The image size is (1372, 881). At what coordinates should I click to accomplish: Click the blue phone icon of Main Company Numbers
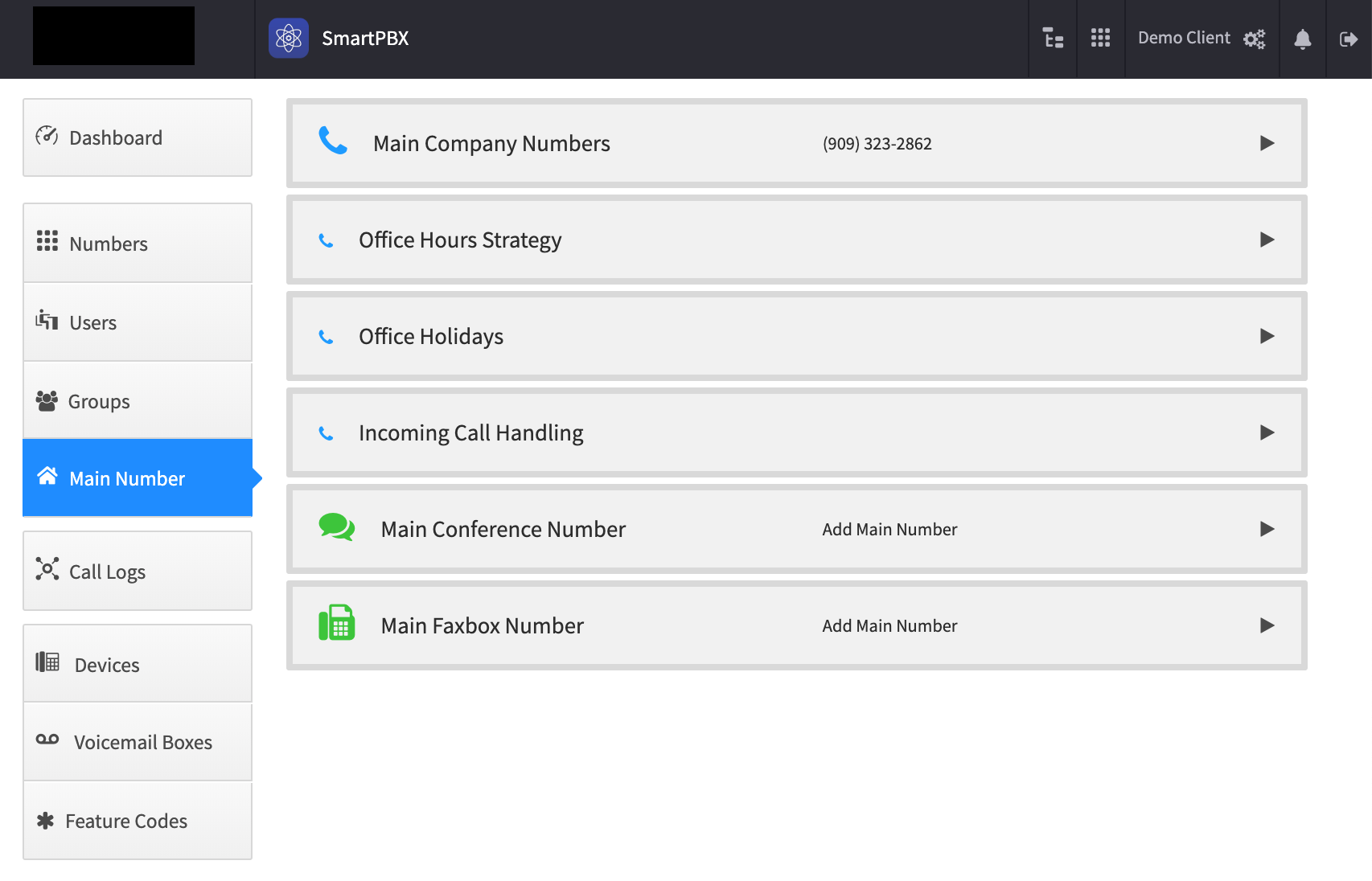(x=333, y=141)
